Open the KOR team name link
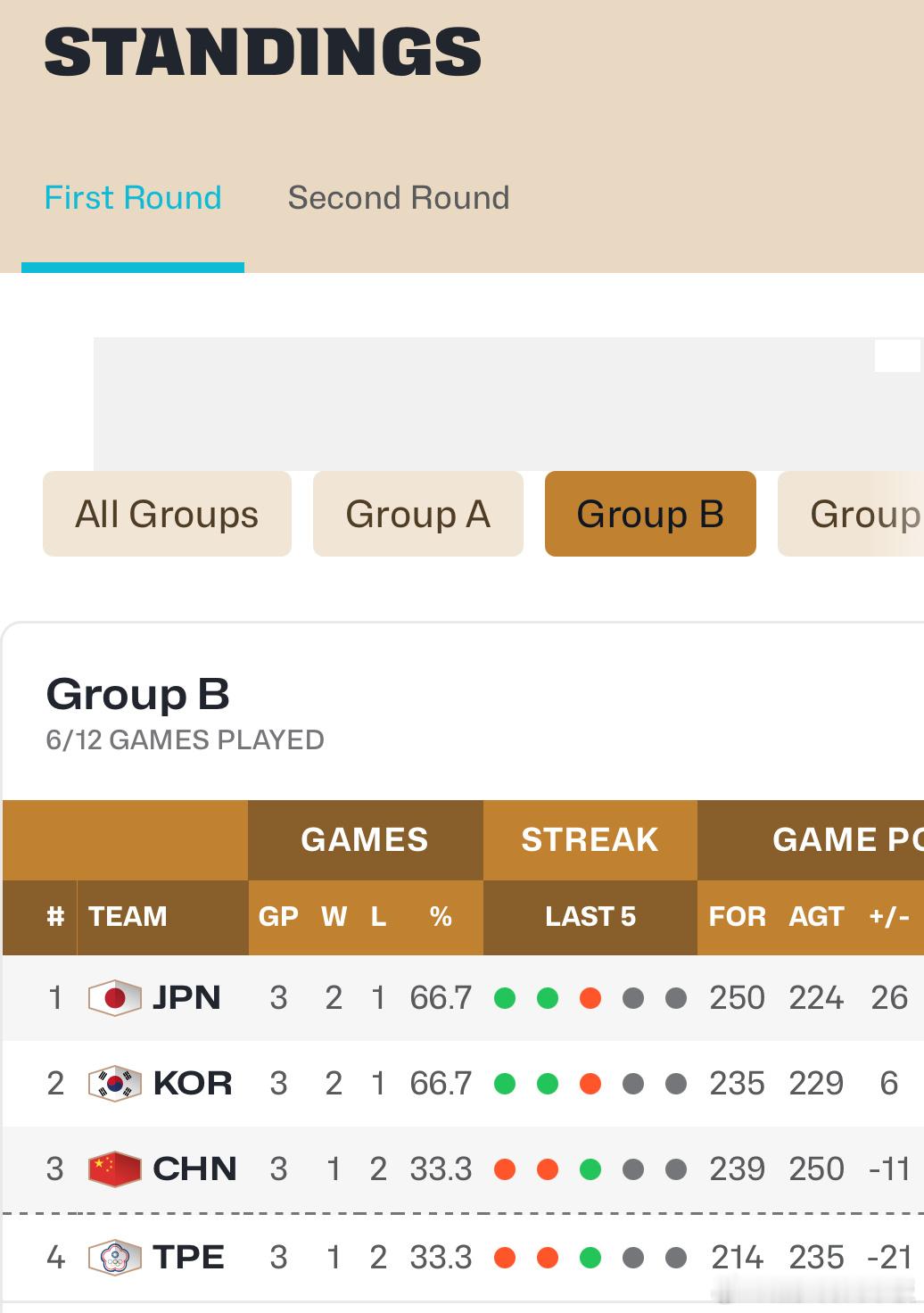 pos(193,1084)
